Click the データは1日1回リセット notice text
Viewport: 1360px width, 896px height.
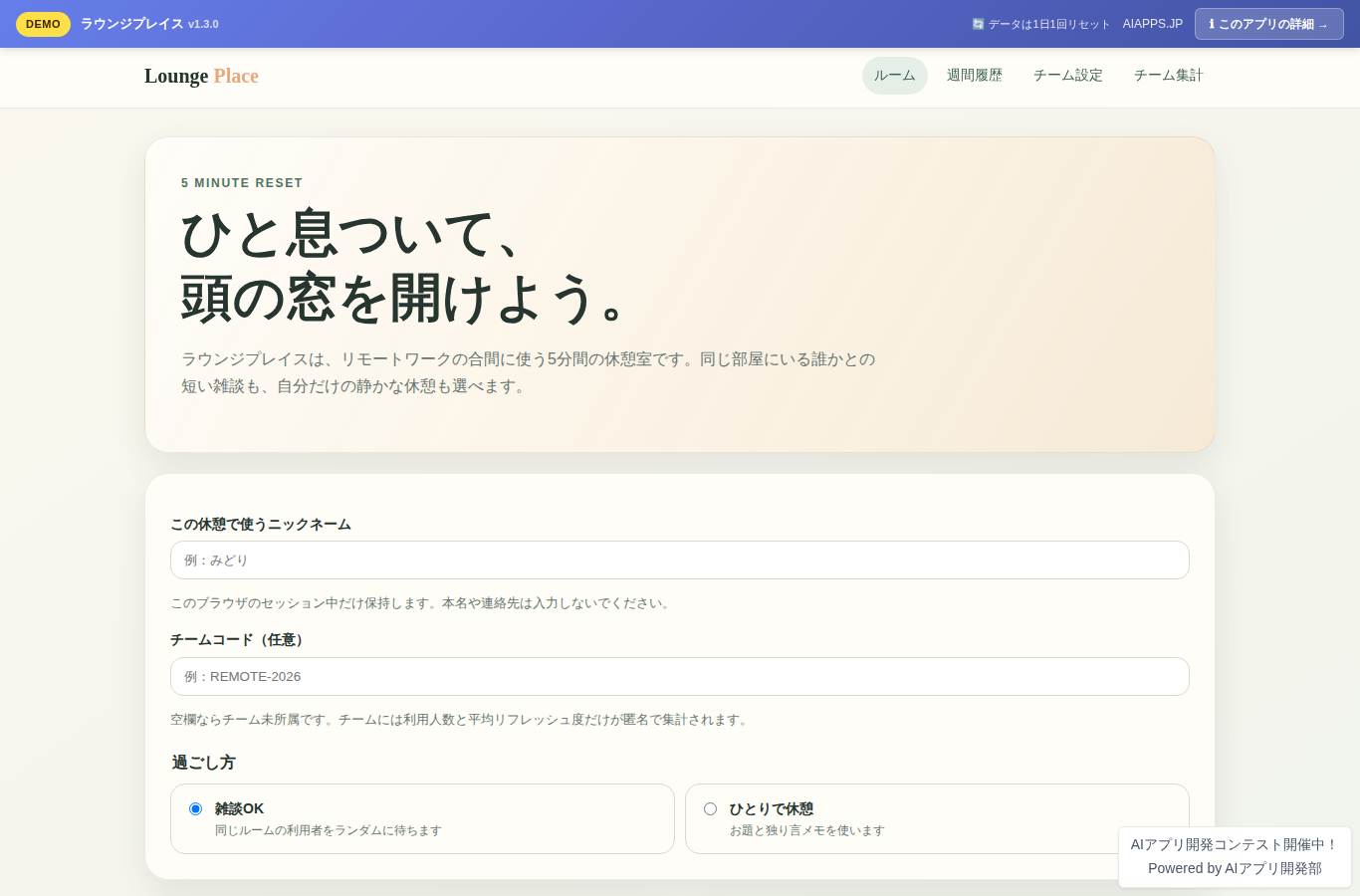(x=1048, y=24)
